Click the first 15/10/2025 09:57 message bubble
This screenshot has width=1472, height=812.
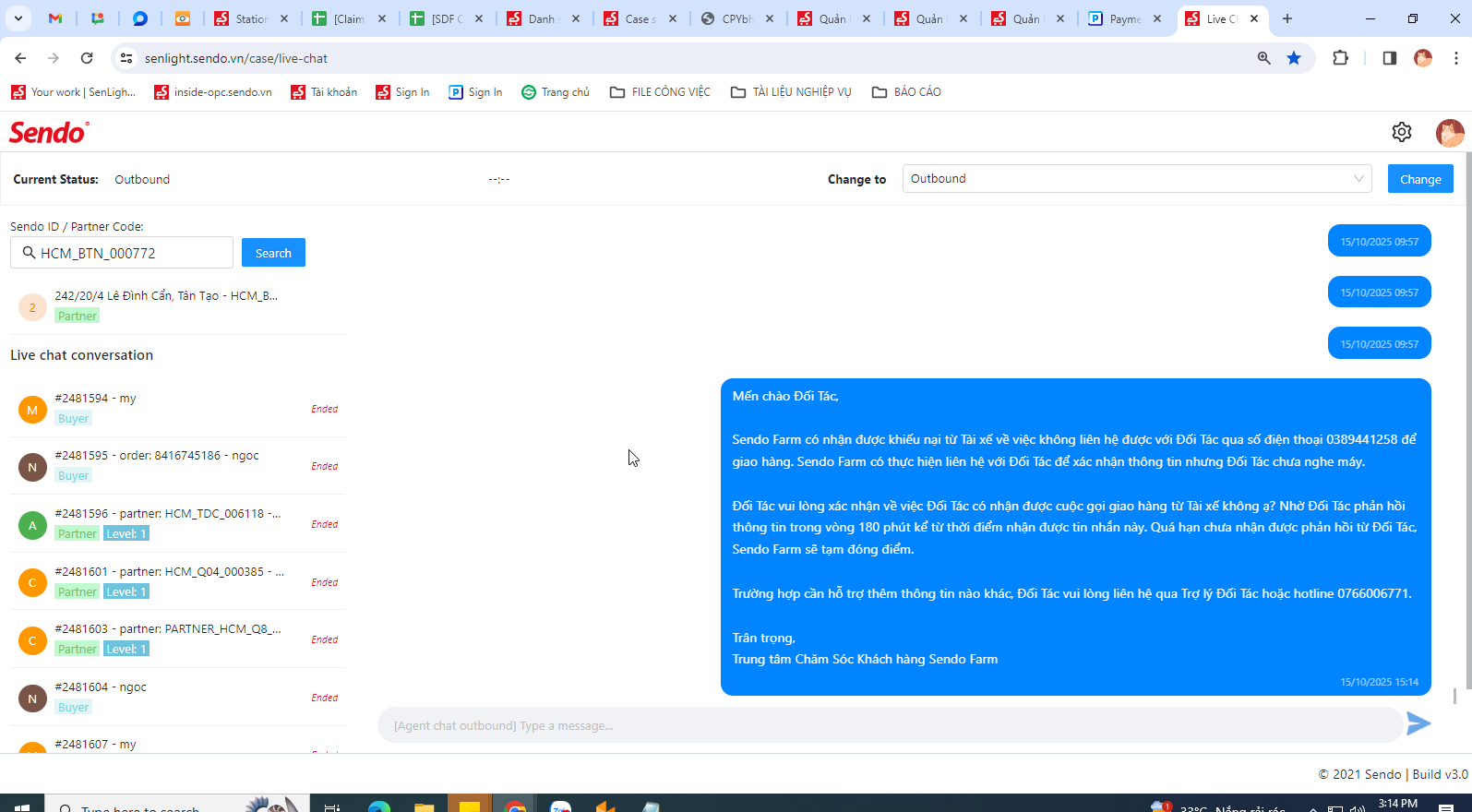(1380, 241)
